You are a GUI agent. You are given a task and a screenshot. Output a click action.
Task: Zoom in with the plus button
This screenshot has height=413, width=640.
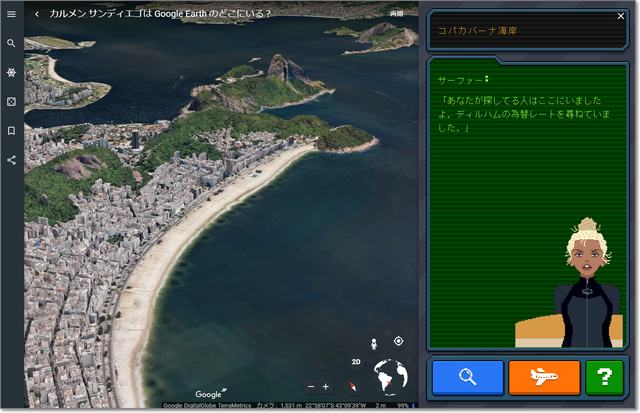point(326,386)
